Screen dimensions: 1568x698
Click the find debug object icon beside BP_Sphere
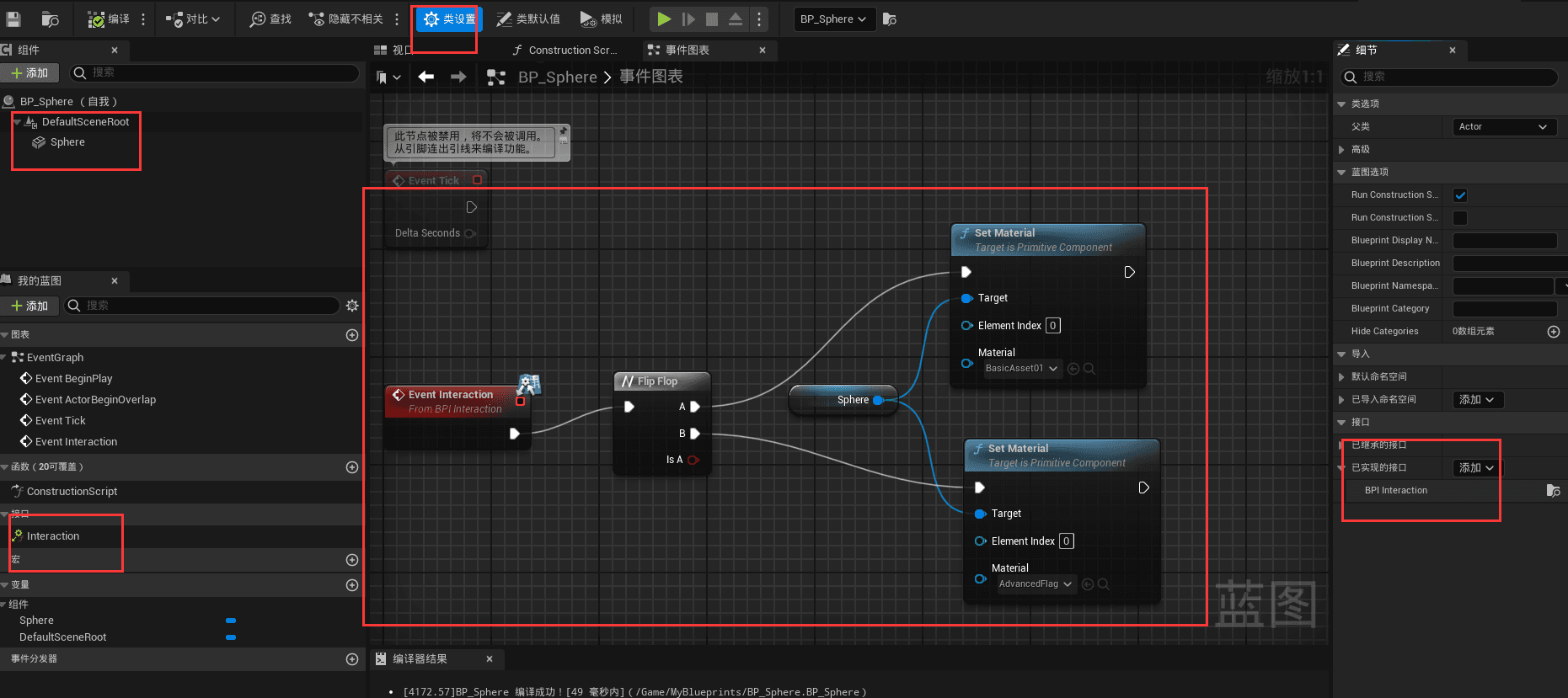(890, 19)
